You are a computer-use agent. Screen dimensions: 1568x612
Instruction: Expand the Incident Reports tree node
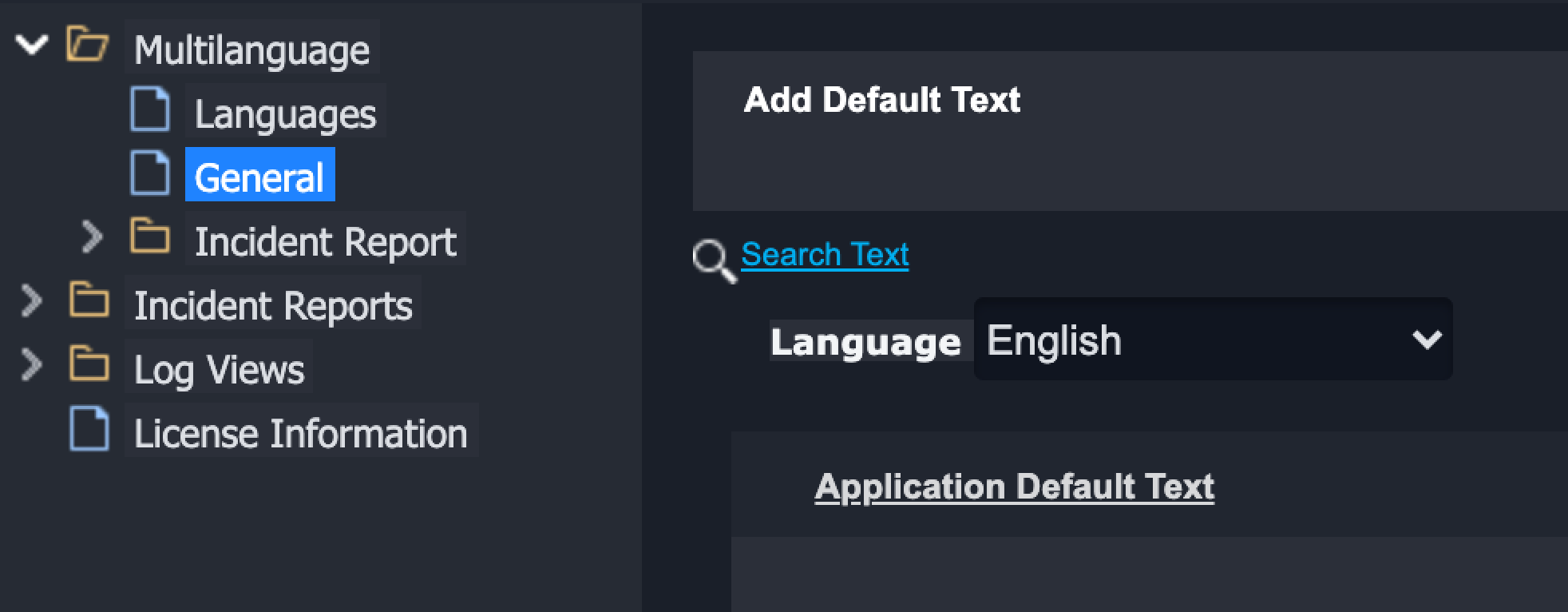(x=31, y=301)
